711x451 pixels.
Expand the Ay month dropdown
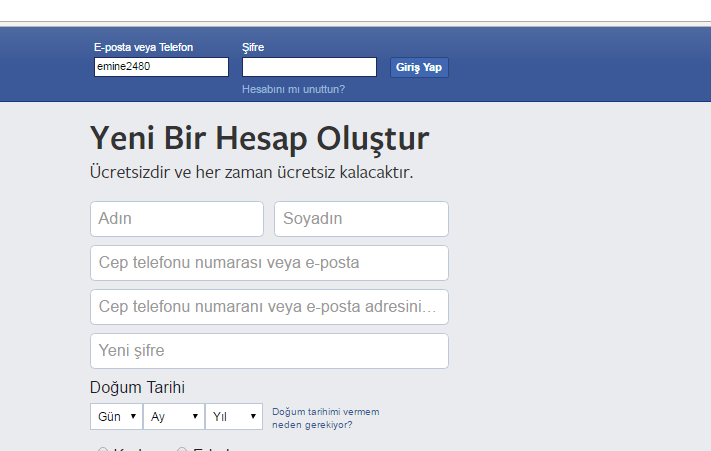pos(174,417)
